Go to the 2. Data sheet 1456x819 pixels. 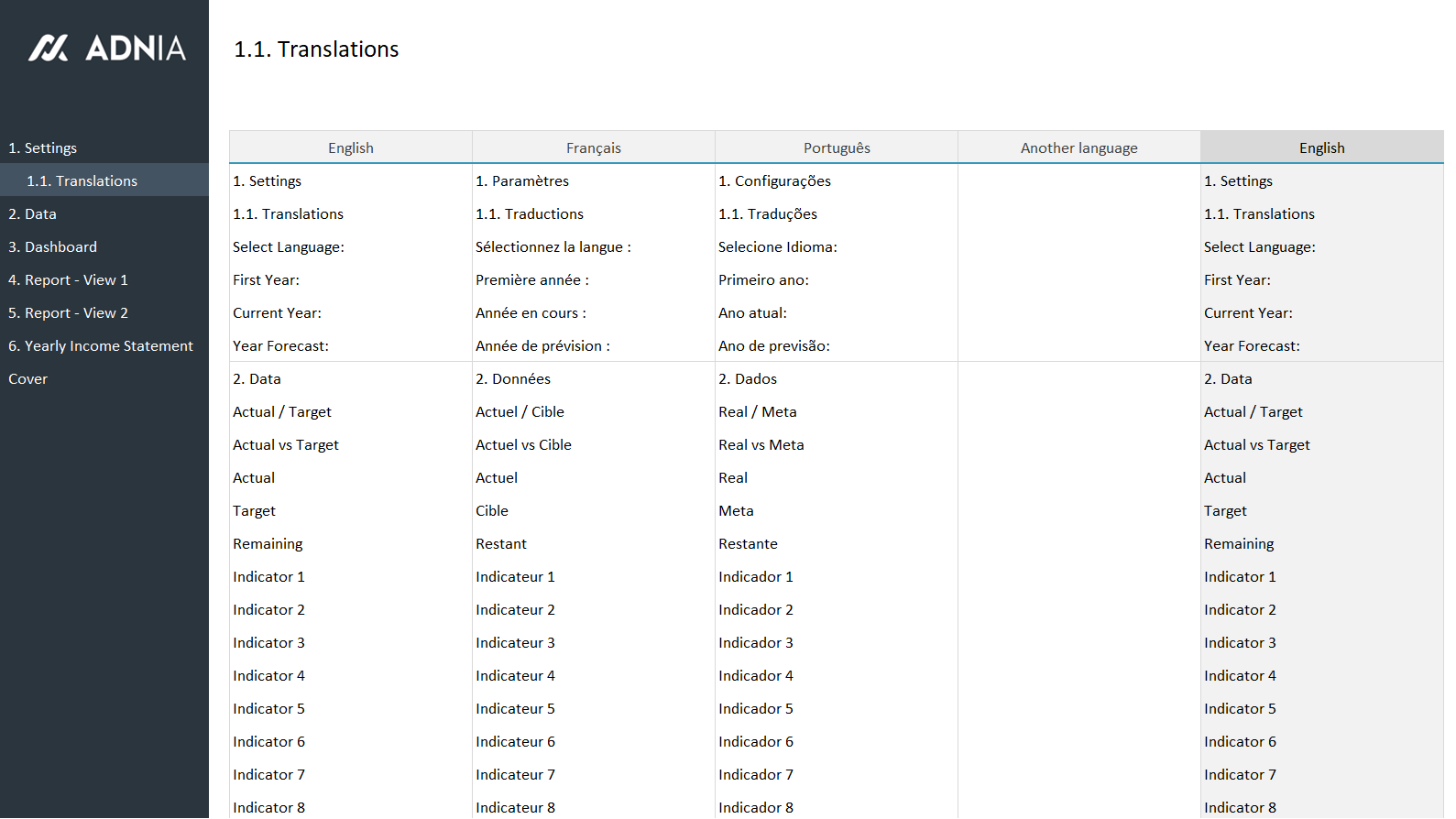33,214
